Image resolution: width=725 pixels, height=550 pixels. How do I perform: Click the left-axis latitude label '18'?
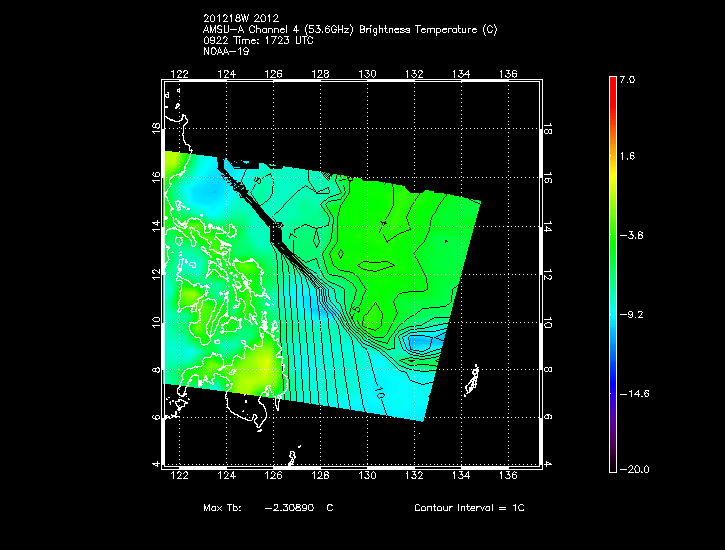pyautogui.click(x=156, y=128)
